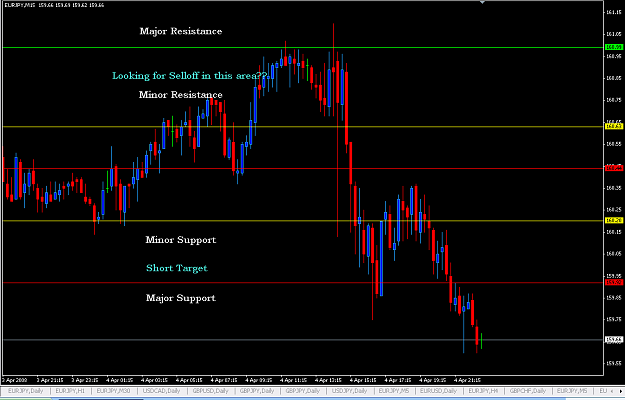625x400 pixels.
Task: Click the 160.05 price scale value
Action: click(614, 253)
